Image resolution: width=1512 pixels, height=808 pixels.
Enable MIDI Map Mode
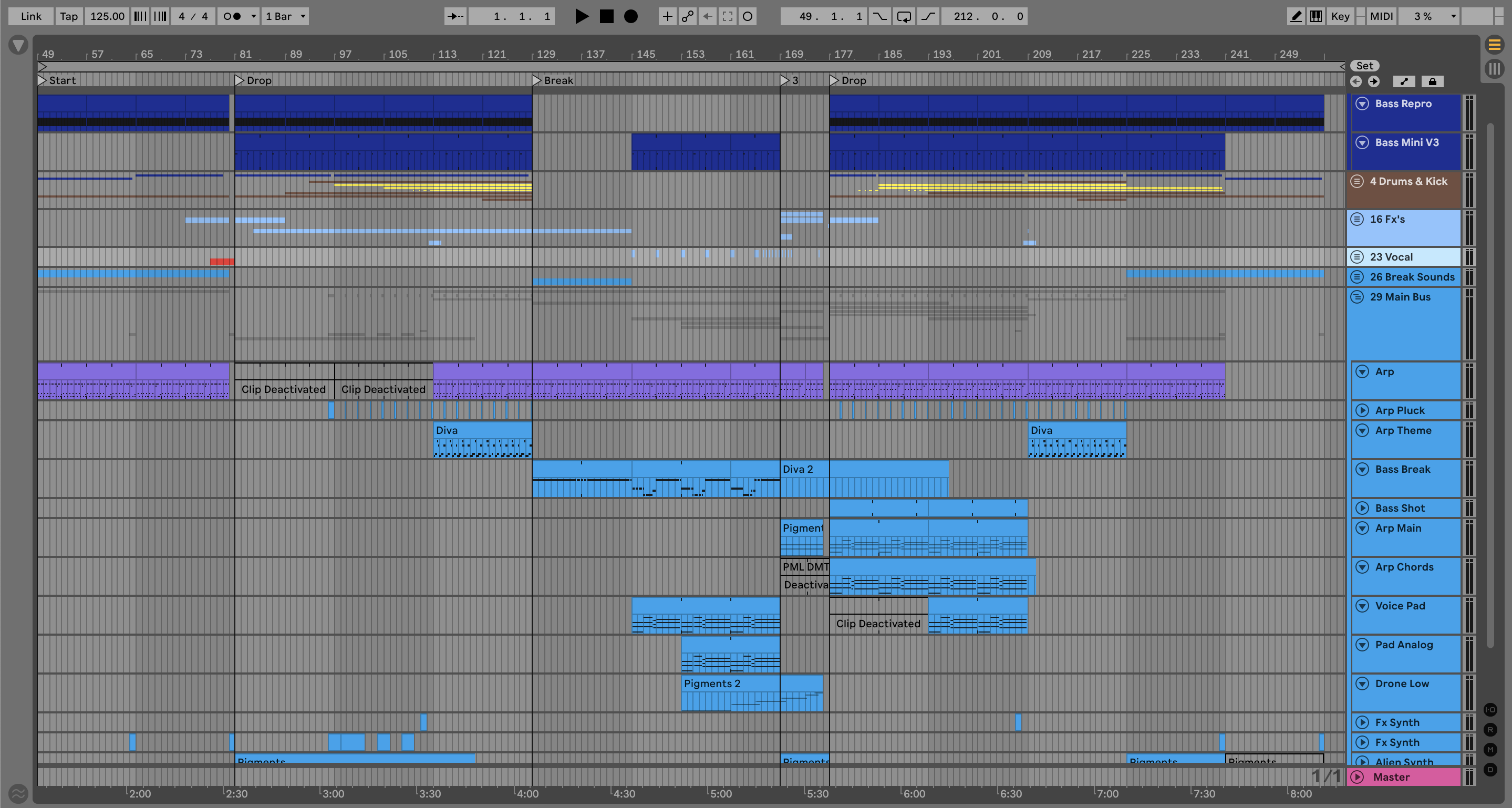tap(1382, 16)
